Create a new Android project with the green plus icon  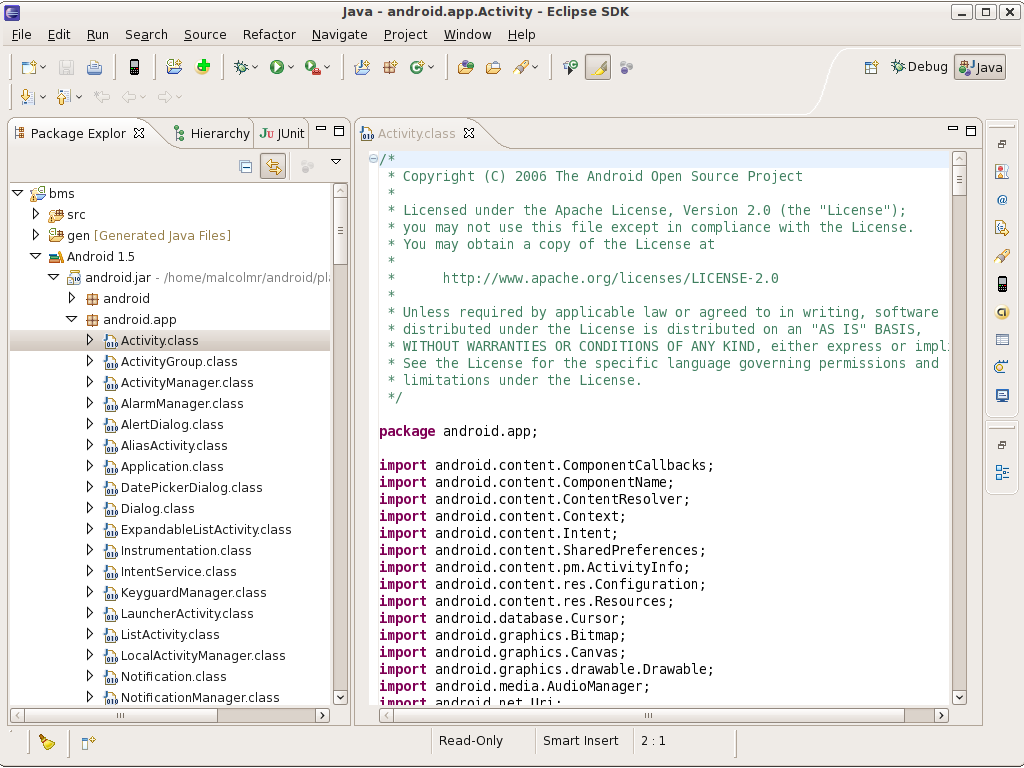202,66
